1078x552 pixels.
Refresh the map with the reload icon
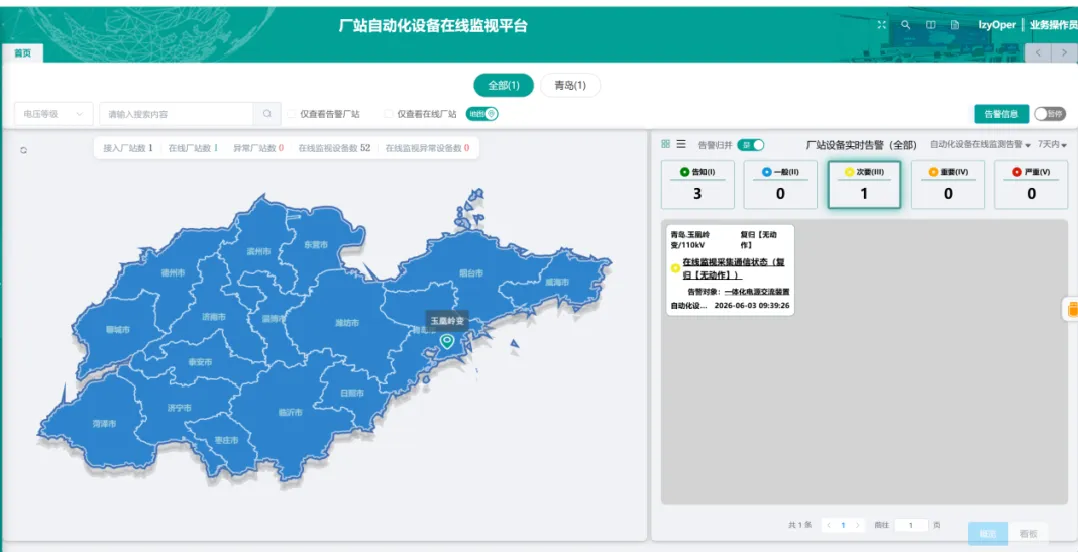[x=24, y=150]
